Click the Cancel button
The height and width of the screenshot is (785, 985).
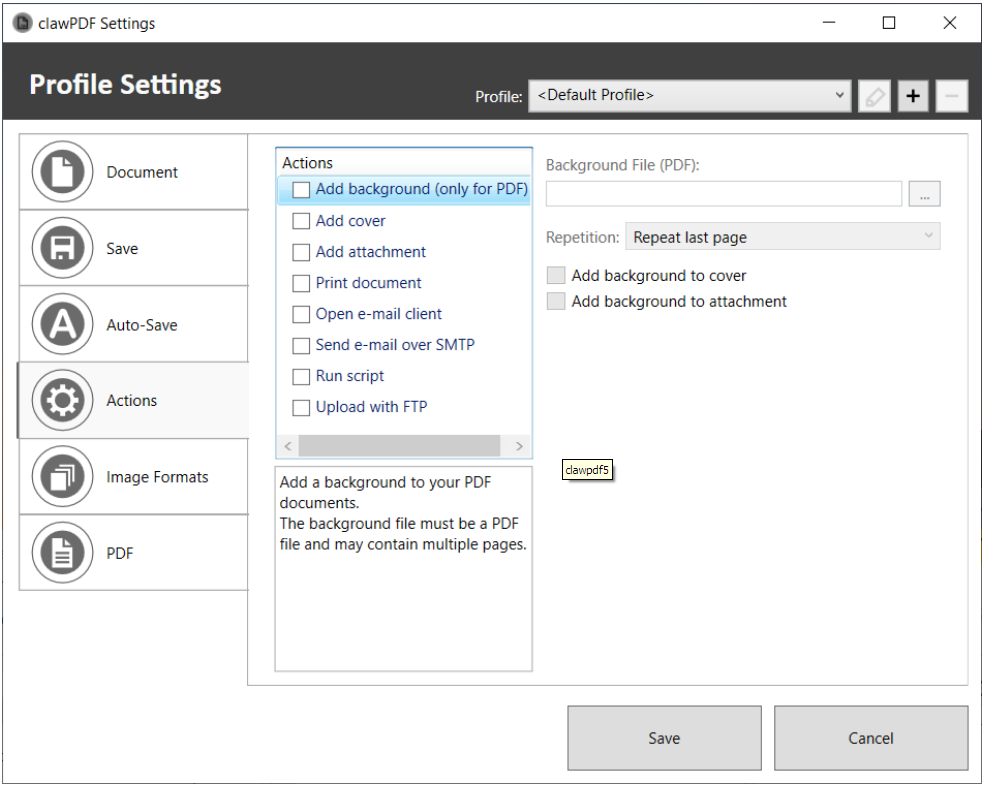(870, 738)
